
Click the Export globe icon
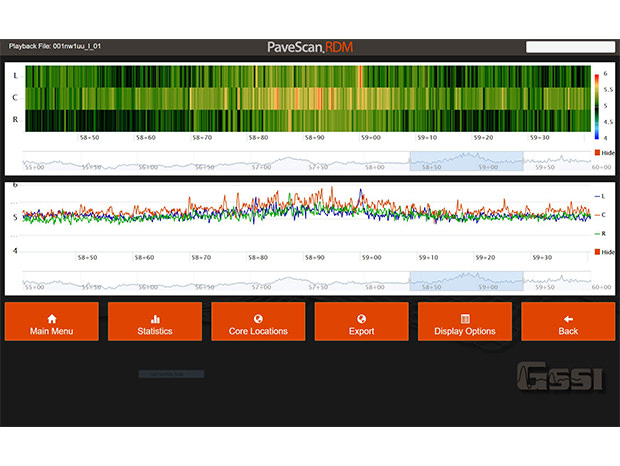point(361,319)
